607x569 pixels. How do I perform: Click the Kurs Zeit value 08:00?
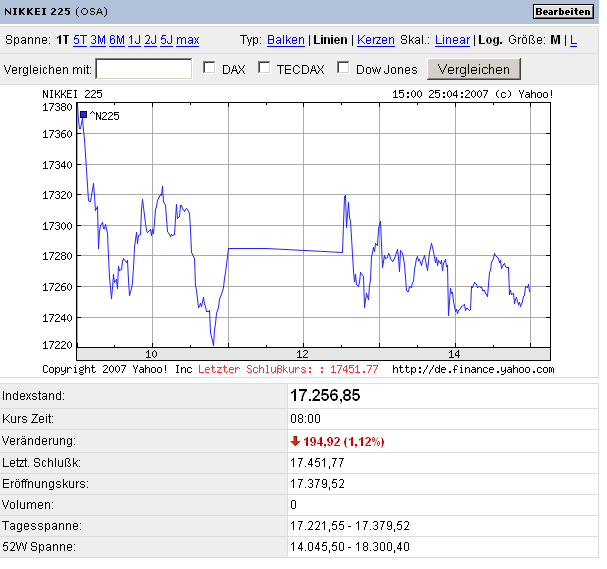click(x=305, y=419)
